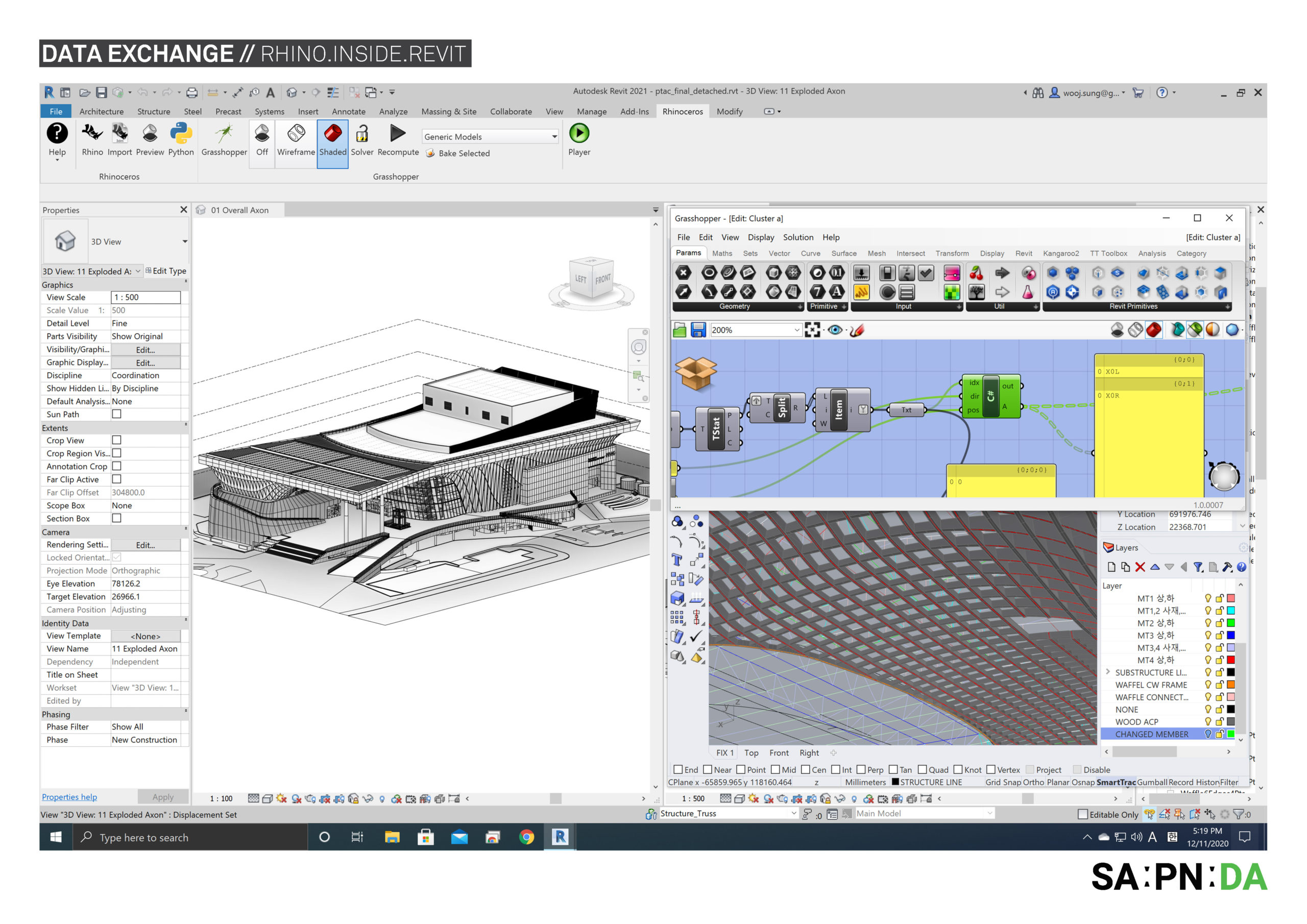Click the ViewCube in the 3D view

(x=591, y=278)
